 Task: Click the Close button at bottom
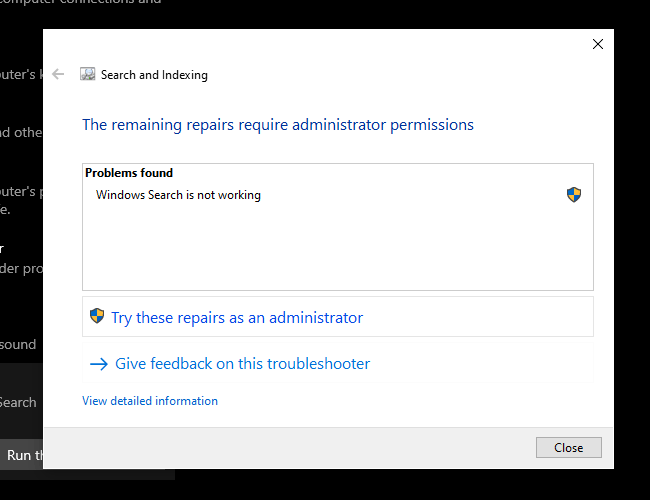pyautogui.click(x=568, y=447)
